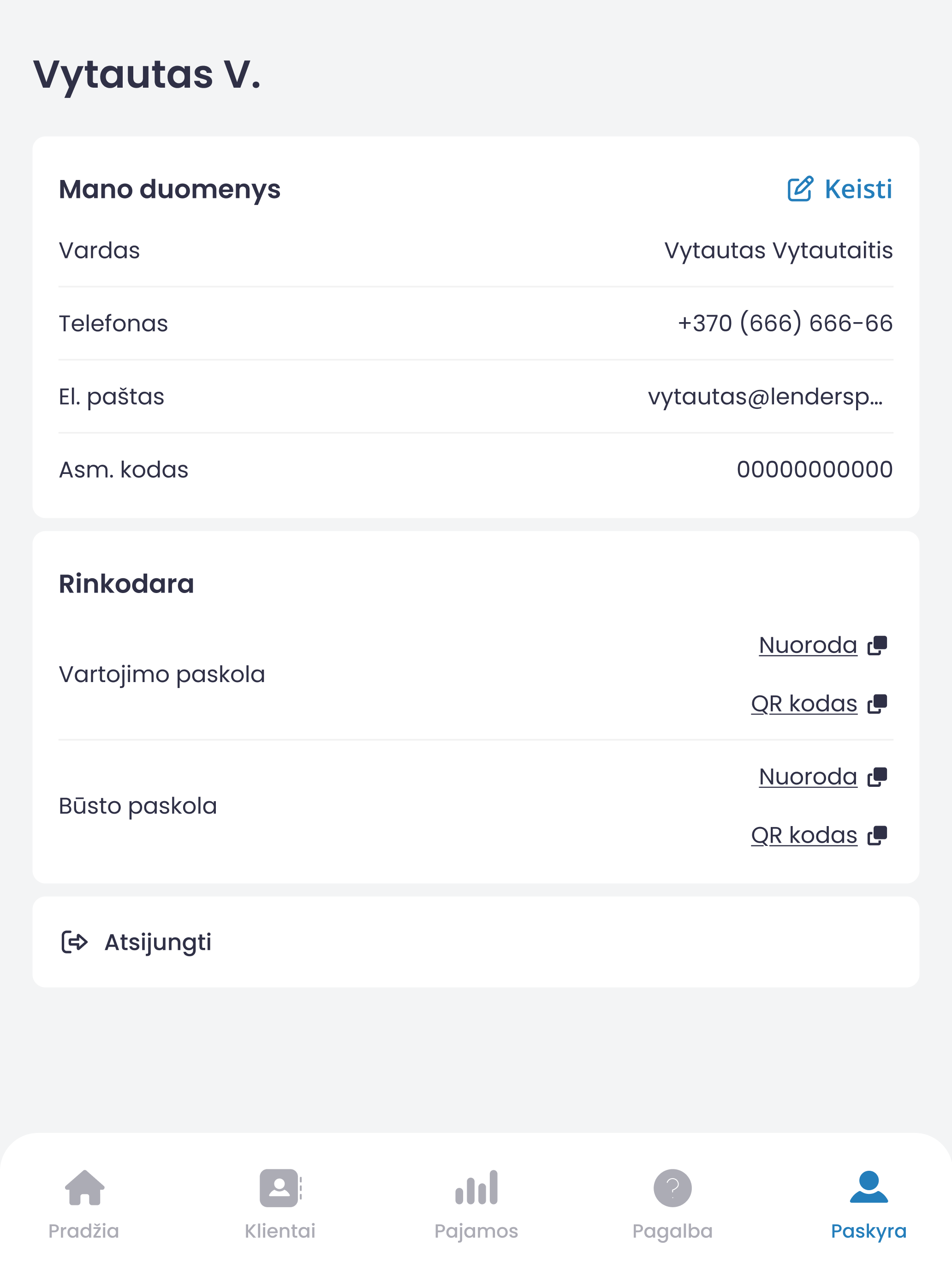
Task: Select the truncated El. paštas email value
Action: pyautogui.click(x=766, y=397)
